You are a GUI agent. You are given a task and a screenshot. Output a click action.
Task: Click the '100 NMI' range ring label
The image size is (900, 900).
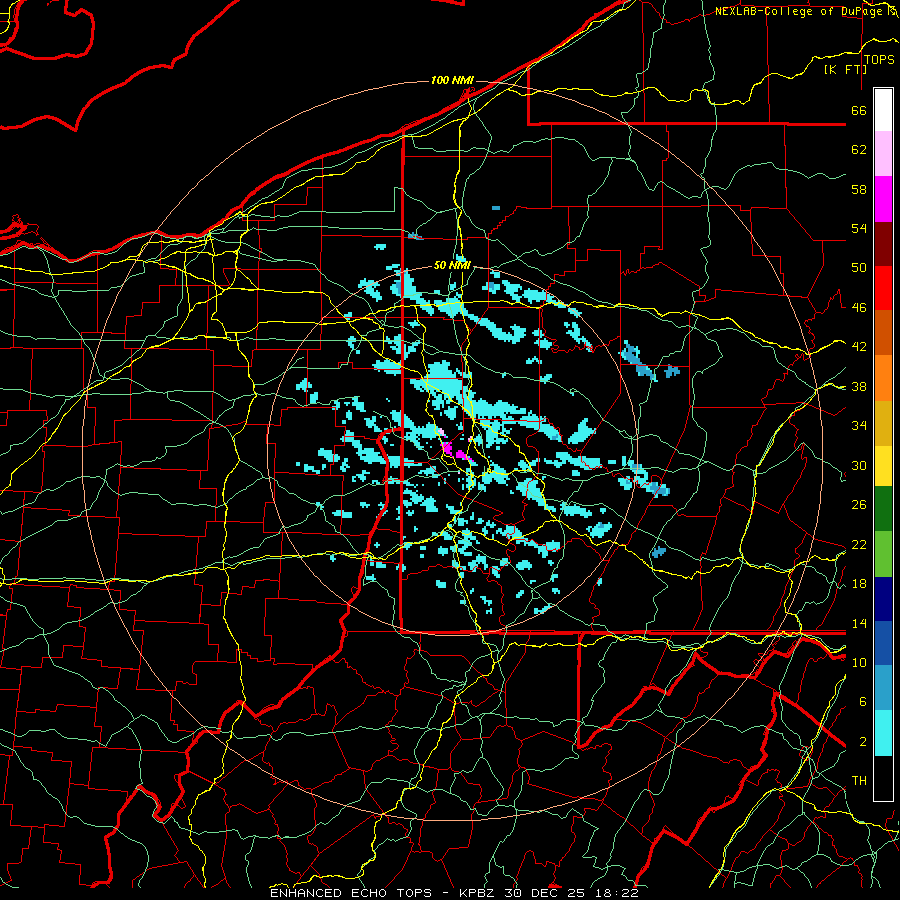[x=452, y=80]
